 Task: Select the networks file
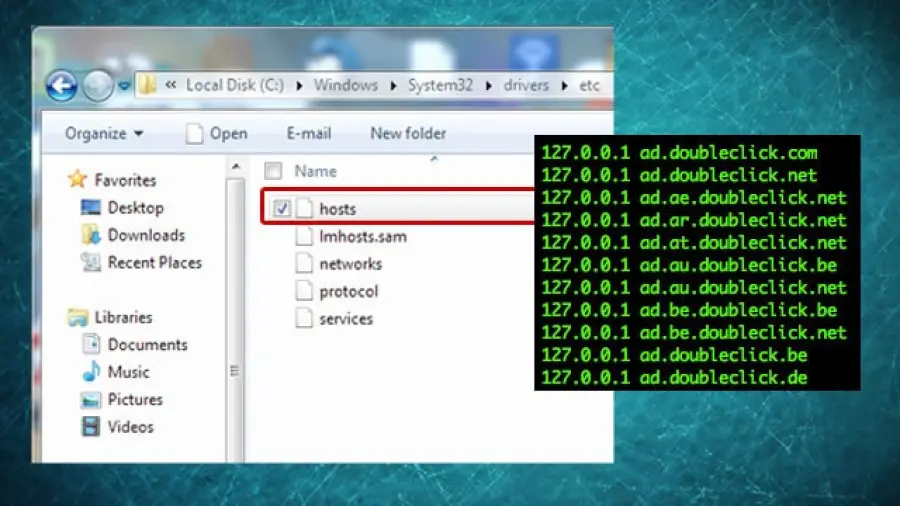tap(351, 264)
